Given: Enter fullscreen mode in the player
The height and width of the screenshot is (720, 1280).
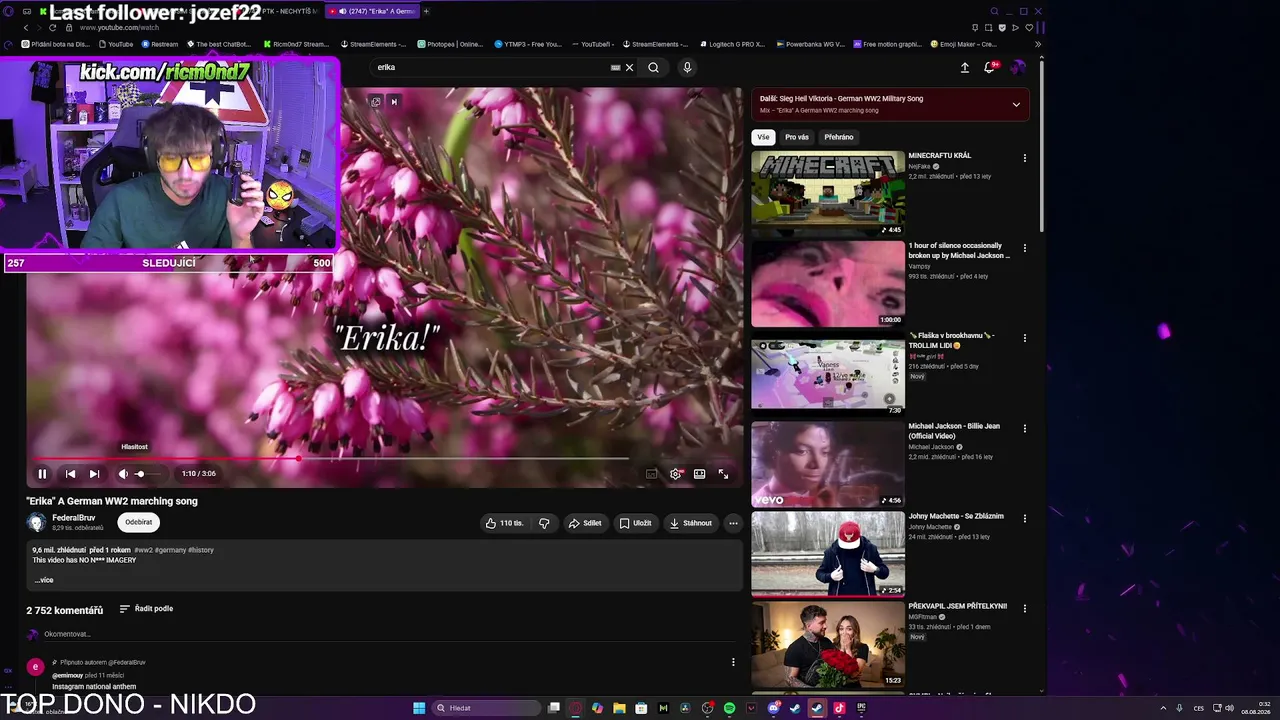Looking at the screenshot, I should [724, 474].
